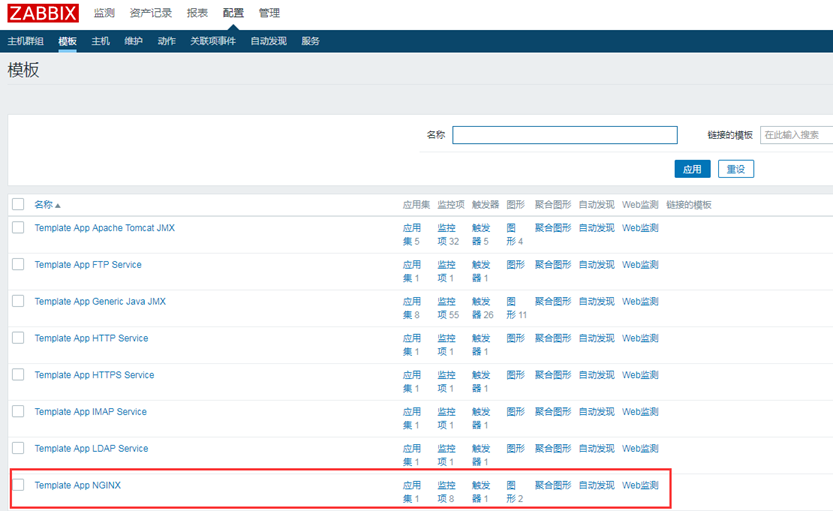Open Template App NGINX template
Image resolution: width=833 pixels, height=511 pixels.
coord(78,485)
